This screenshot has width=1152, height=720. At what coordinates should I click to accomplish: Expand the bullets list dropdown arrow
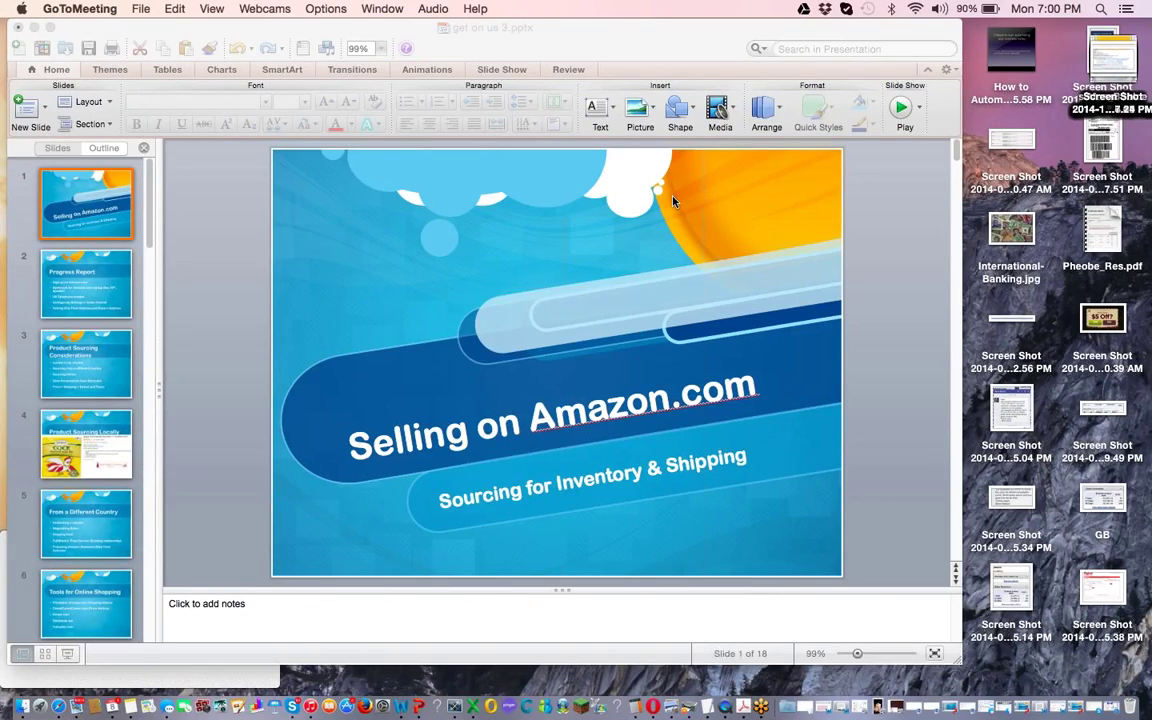click(421, 101)
